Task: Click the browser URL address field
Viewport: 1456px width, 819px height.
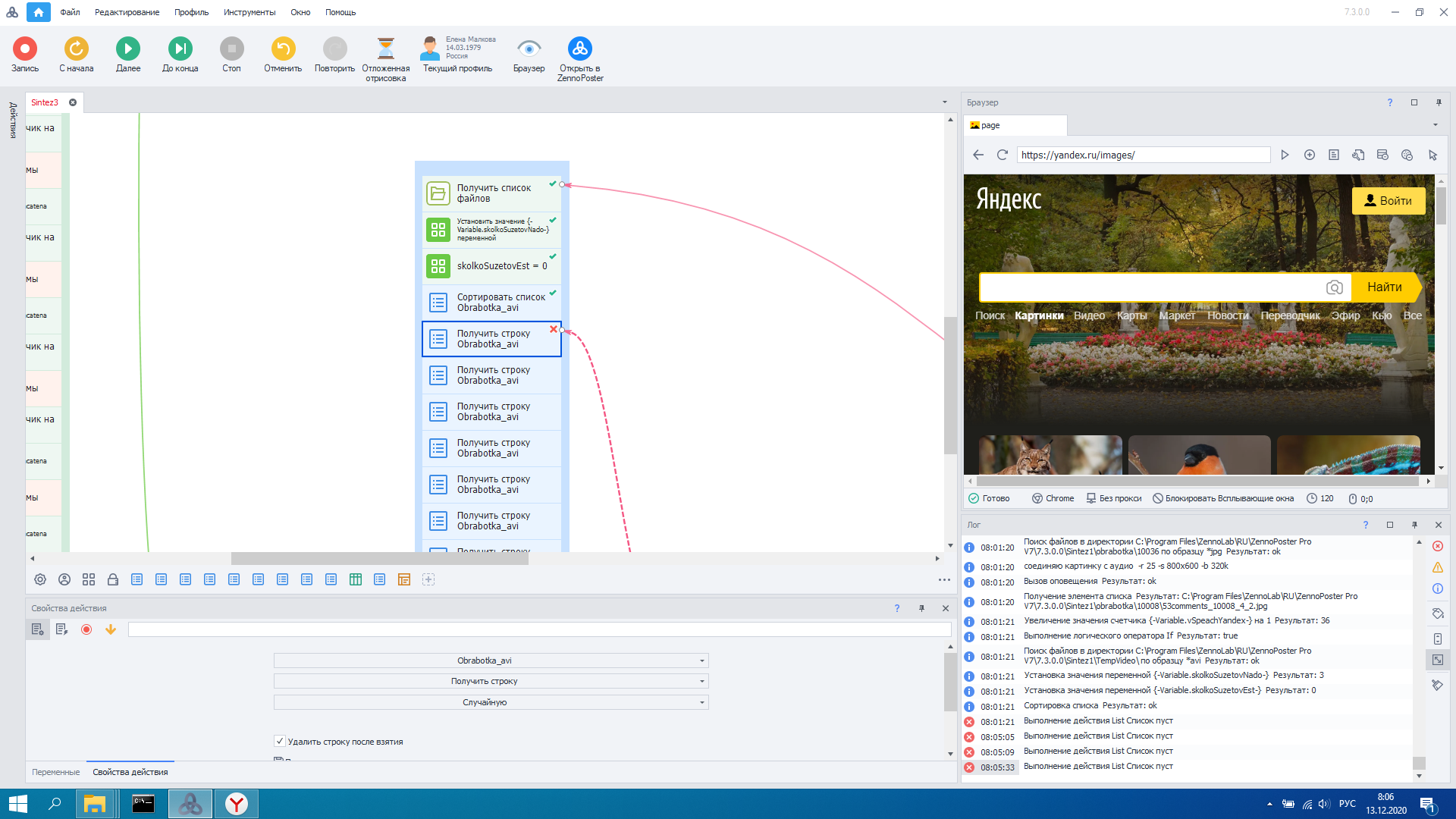Action: [x=1142, y=155]
